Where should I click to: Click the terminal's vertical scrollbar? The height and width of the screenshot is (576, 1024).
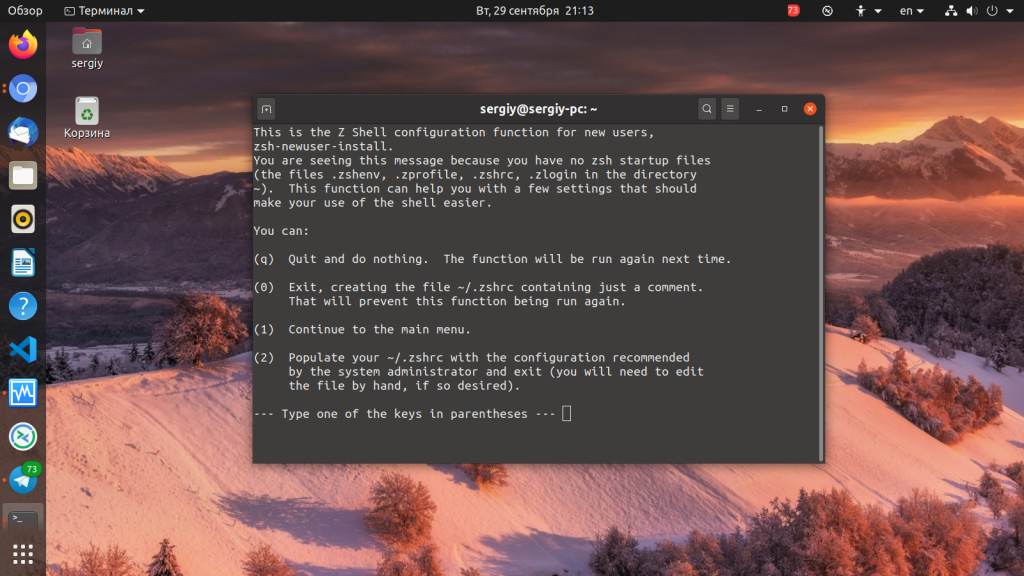tap(821, 290)
